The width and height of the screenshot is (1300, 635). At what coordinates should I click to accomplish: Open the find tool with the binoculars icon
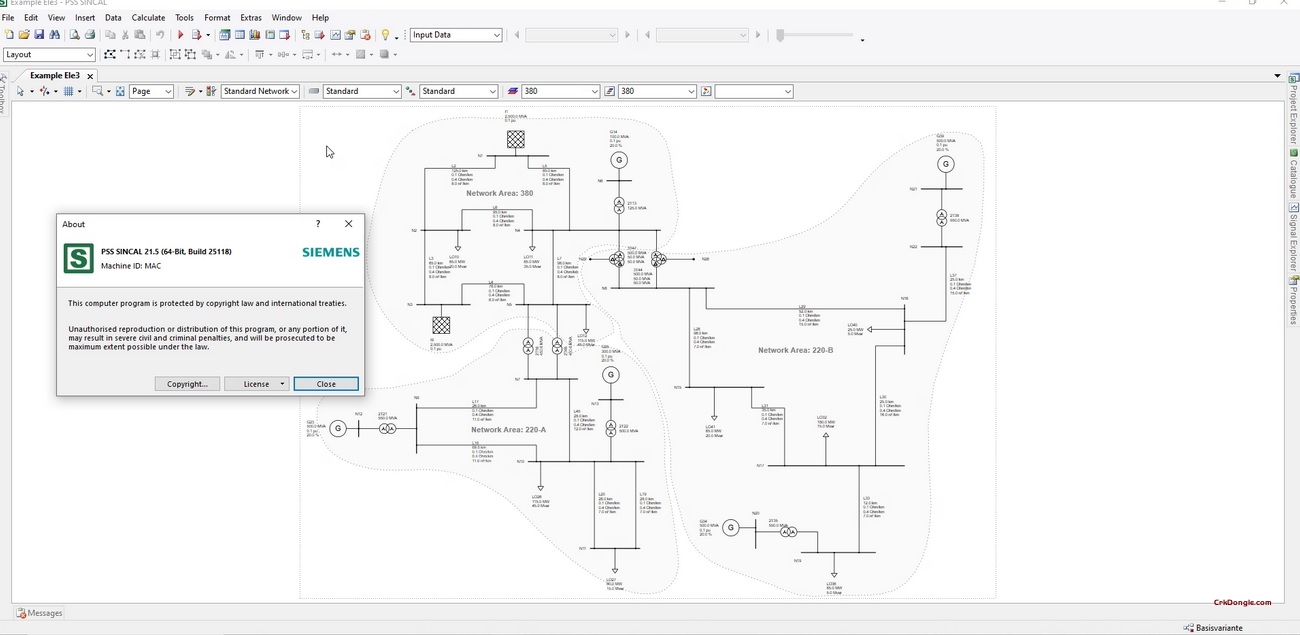(x=55, y=34)
